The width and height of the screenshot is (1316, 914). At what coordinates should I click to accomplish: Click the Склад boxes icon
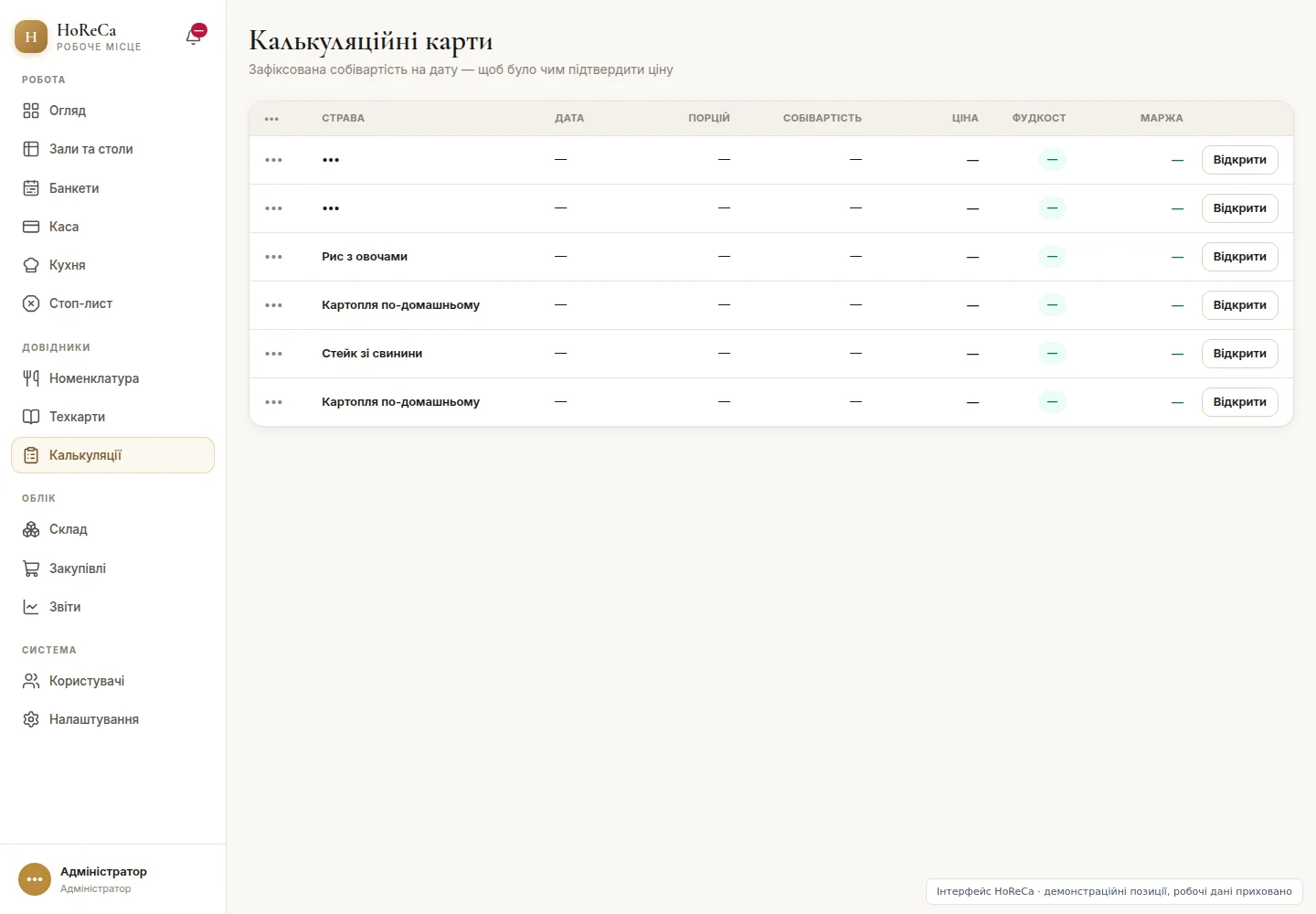pos(31,529)
